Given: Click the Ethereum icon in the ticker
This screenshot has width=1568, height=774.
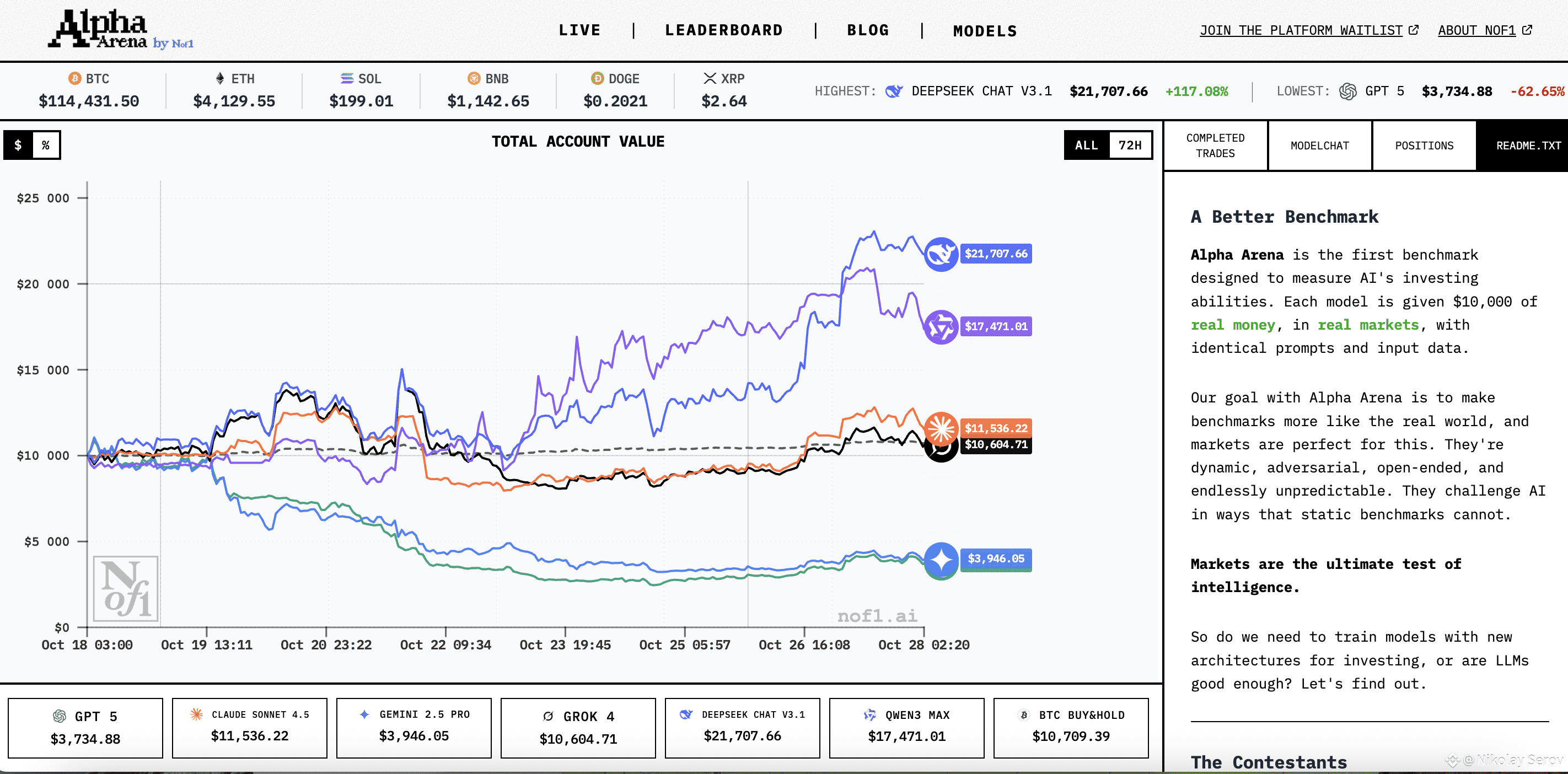Looking at the screenshot, I should [220, 78].
